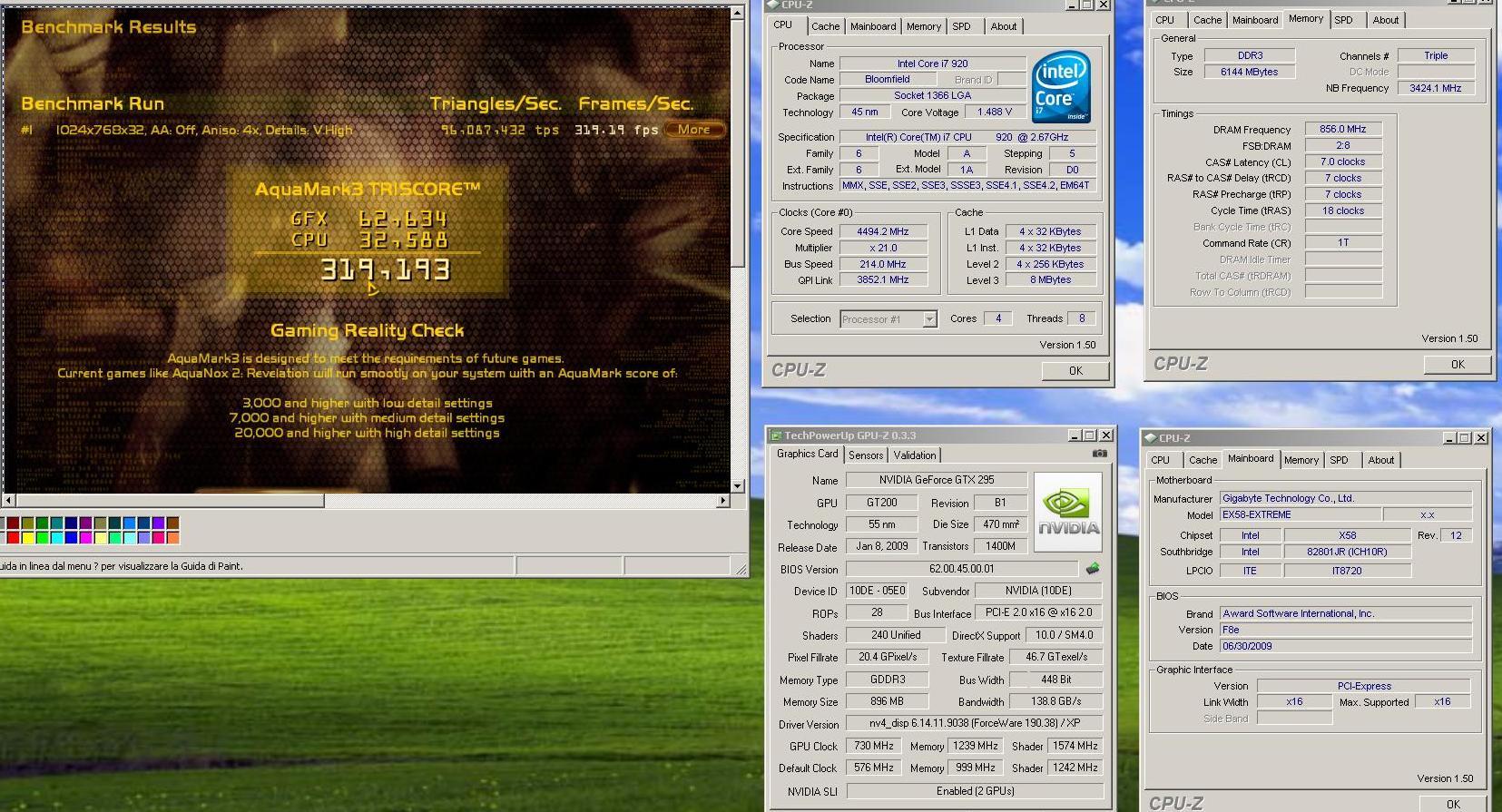This screenshot has height=812, width=1502.
Task: Minimize the GPU-Z window
Action: [1075, 435]
